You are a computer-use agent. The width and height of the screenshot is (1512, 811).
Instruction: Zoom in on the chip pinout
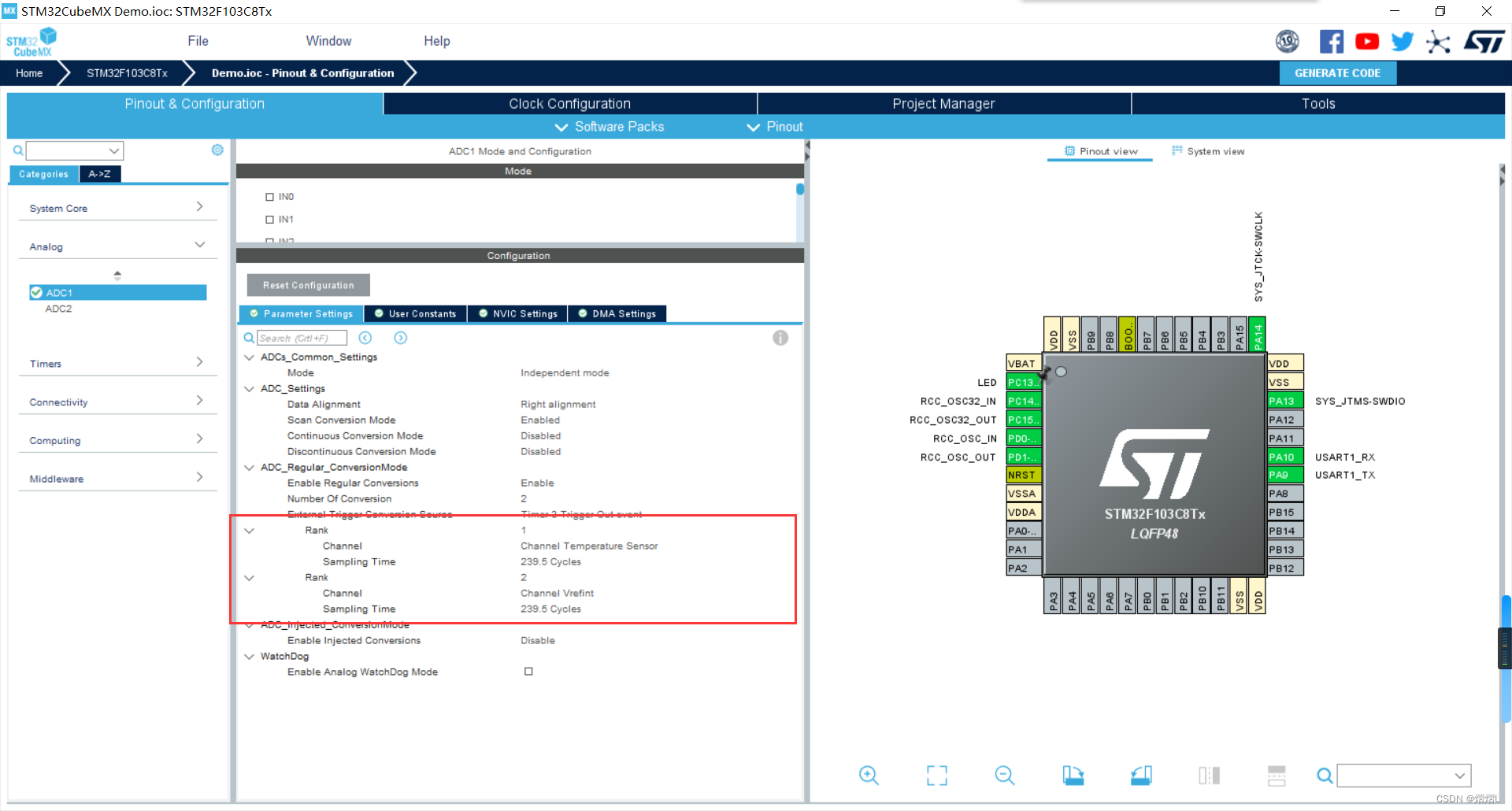[869, 776]
